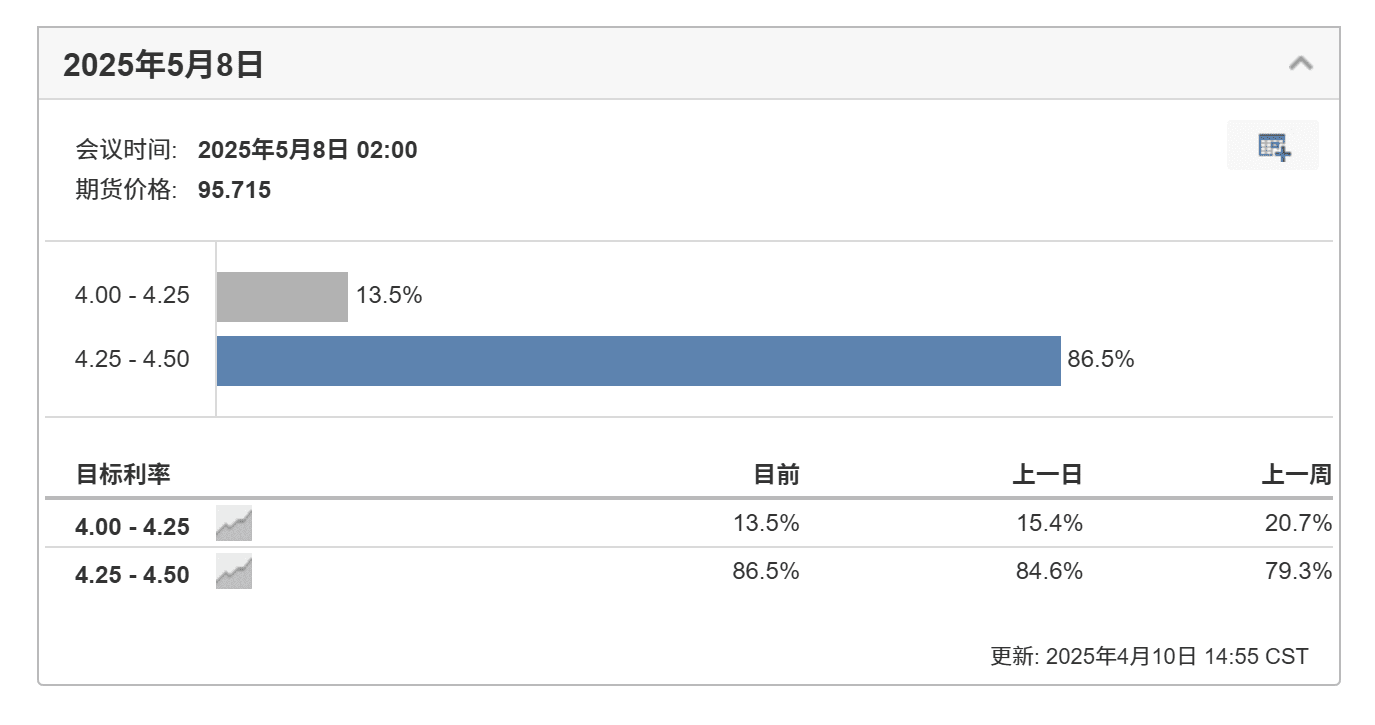The height and width of the screenshot is (725, 1375).
Task: Open the trend chart icon for 4.00 - 4.25
Action: (x=234, y=524)
